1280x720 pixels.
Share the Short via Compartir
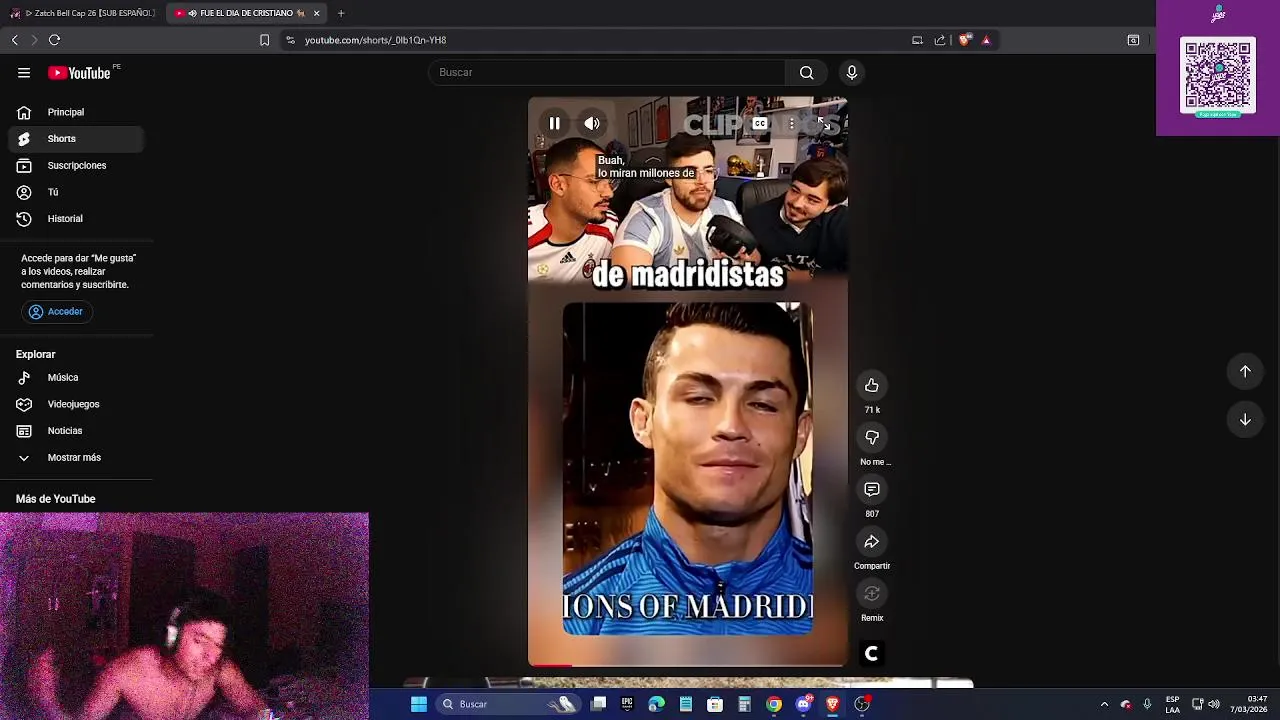coord(872,542)
